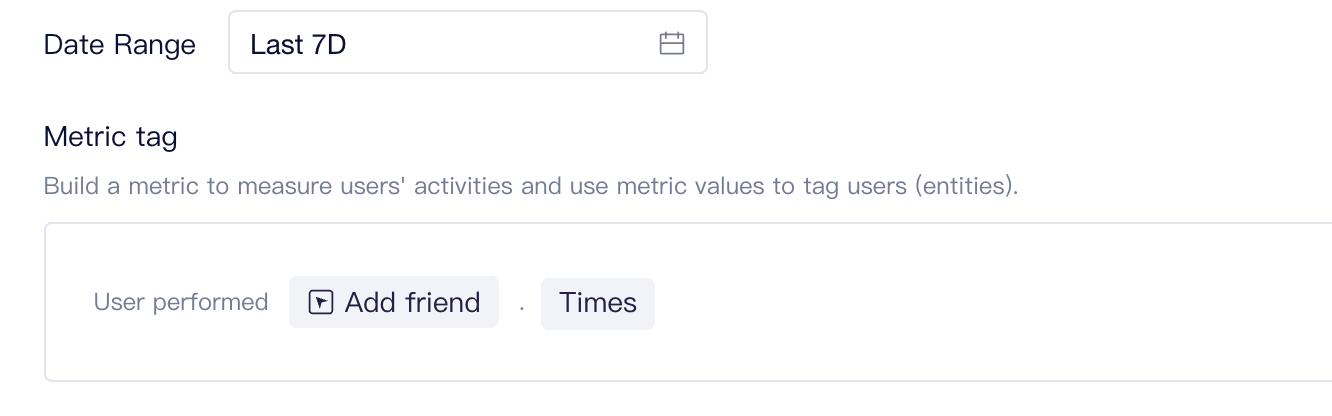
Task: Click the Build a metric description text
Action: 531,186
